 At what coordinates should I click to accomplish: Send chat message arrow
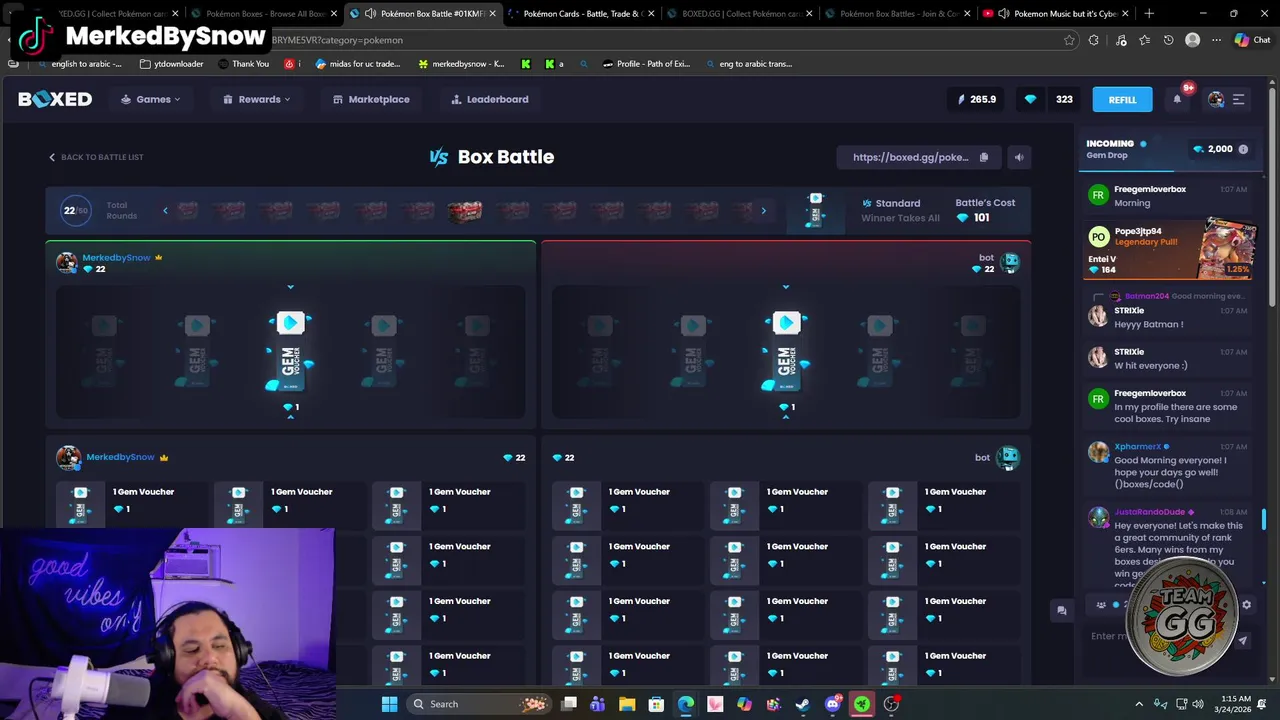tap(1243, 640)
